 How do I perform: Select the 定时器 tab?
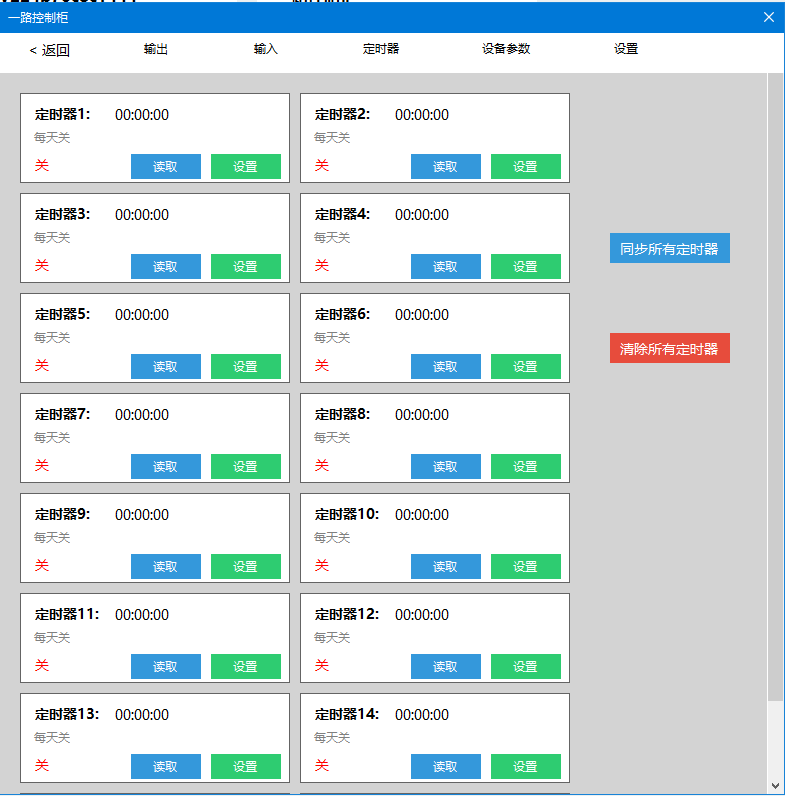click(x=381, y=49)
